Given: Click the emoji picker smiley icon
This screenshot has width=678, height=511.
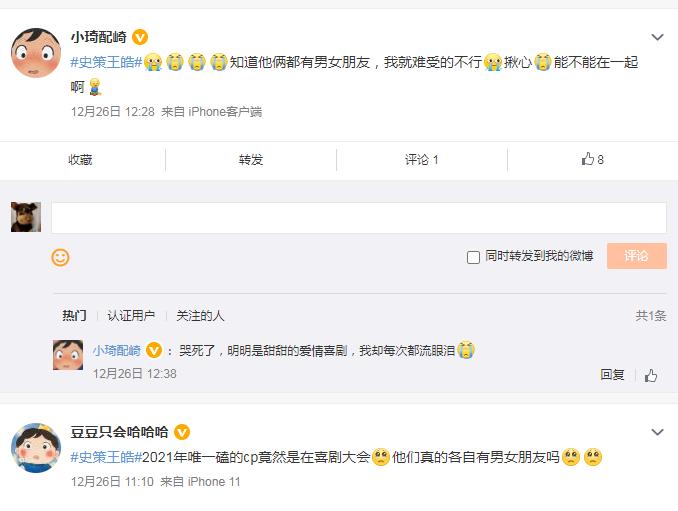Looking at the screenshot, I should (x=60, y=258).
